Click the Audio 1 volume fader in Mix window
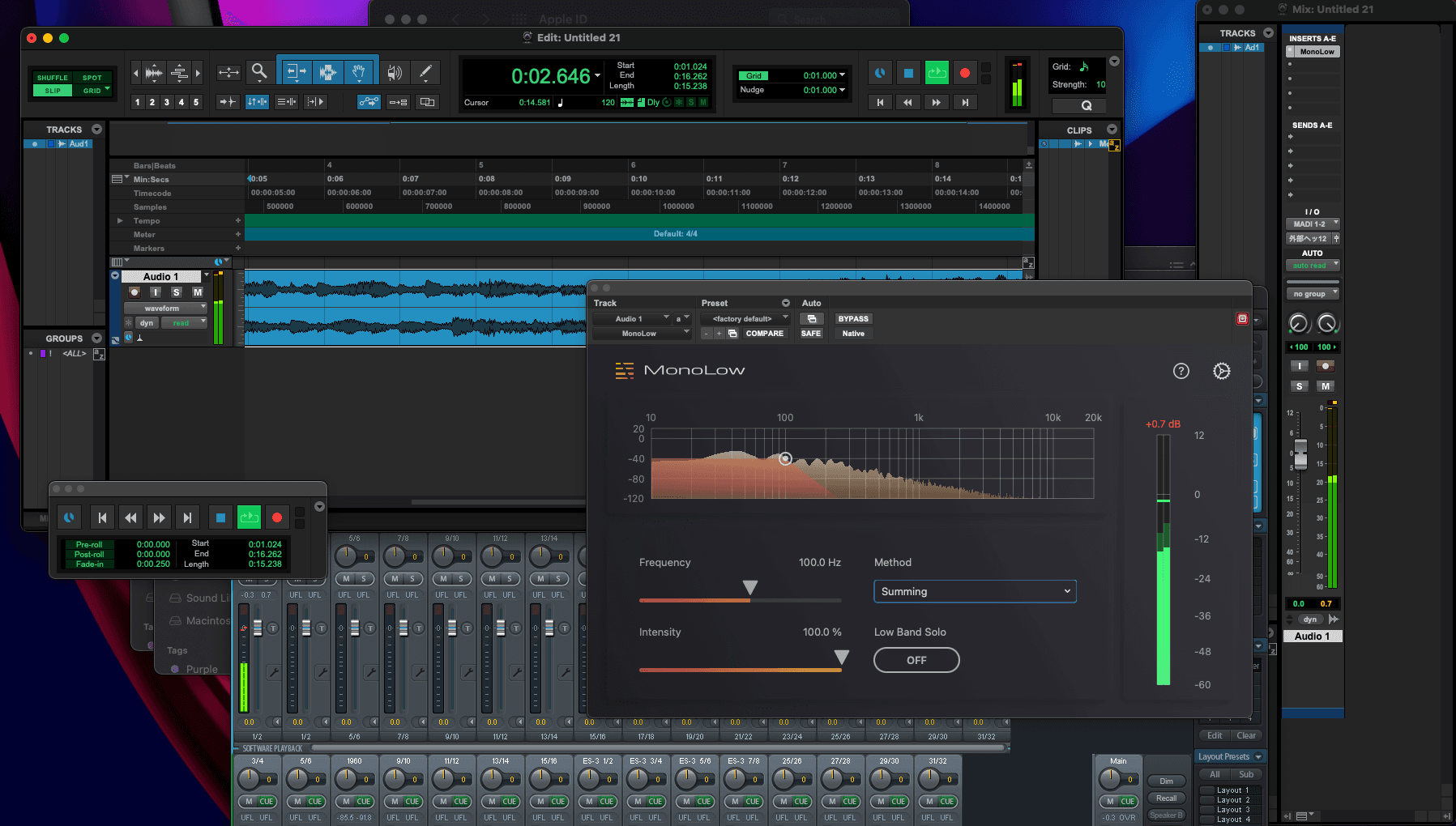The width and height of the screenshot is (1456, 826). pos(1300,454)
